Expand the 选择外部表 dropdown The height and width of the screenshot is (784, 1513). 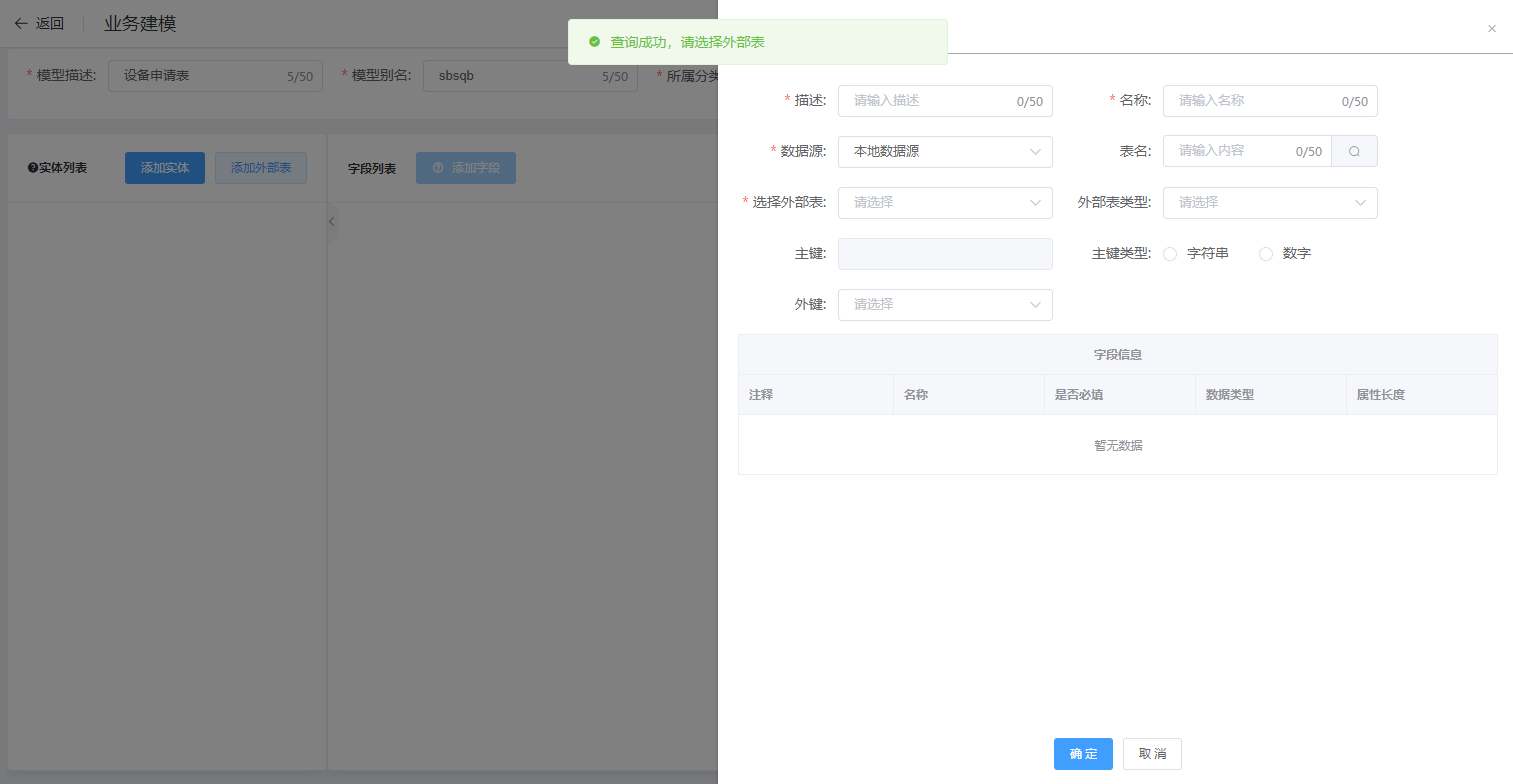(944, 203)
